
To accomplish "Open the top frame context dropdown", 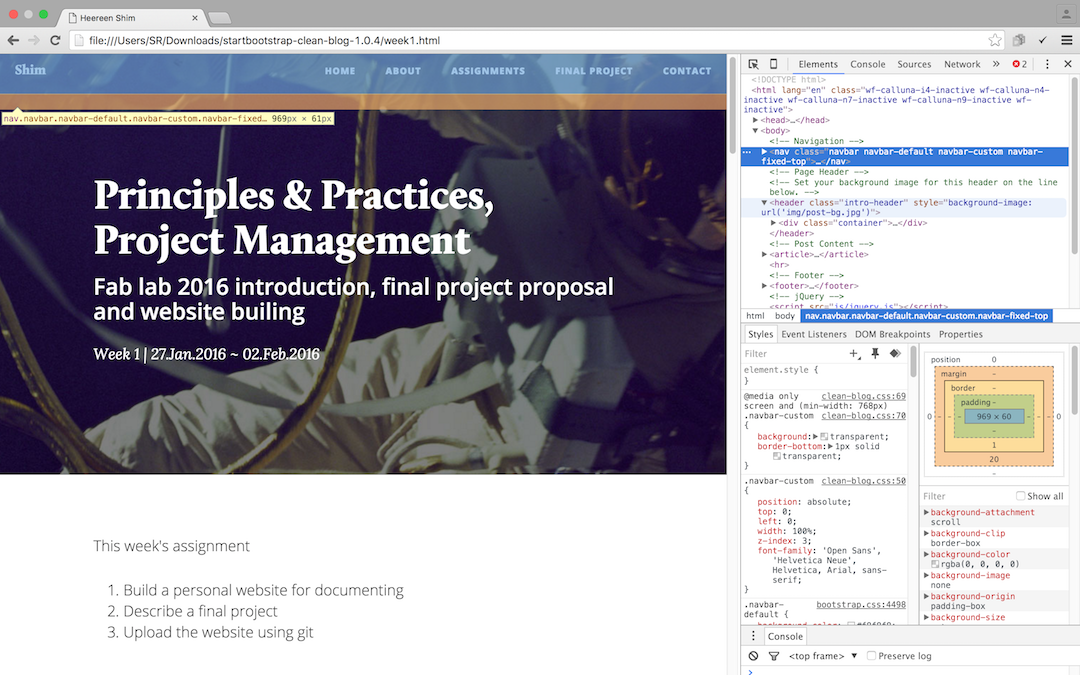I will click(822, 656).
